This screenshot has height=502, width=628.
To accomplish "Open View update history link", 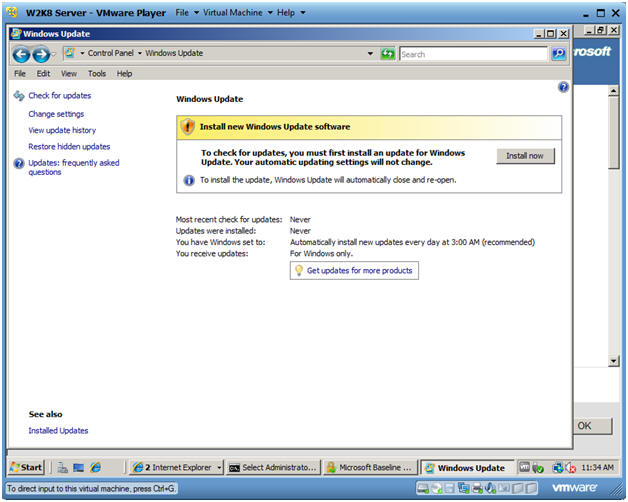I will [62, 131].
